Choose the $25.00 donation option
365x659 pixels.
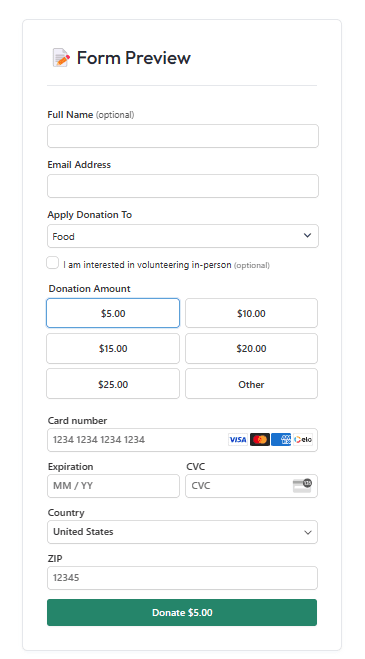(113, 384)
